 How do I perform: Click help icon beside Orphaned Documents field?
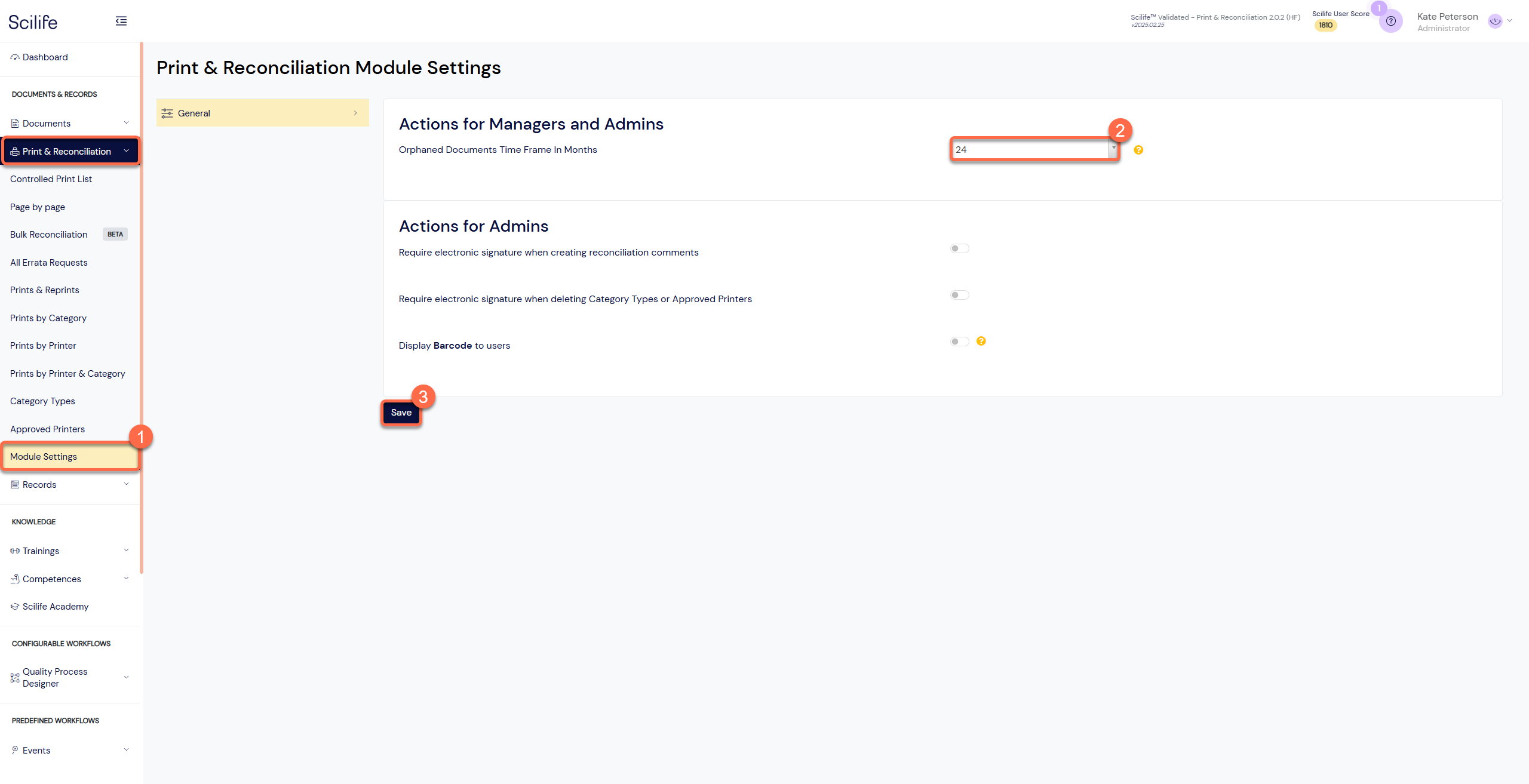click(x=1138, y=150)
